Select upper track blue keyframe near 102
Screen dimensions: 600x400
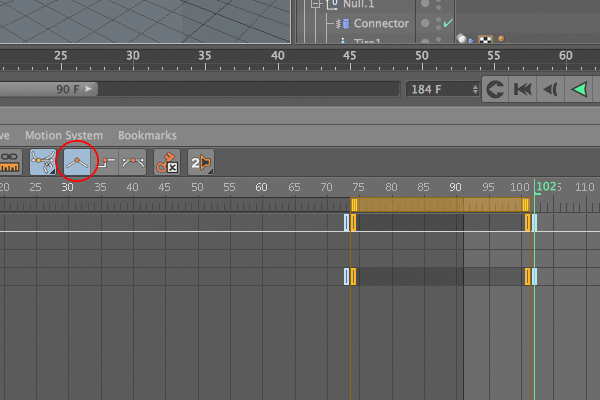pyautogui.click(x=534, y=223)
